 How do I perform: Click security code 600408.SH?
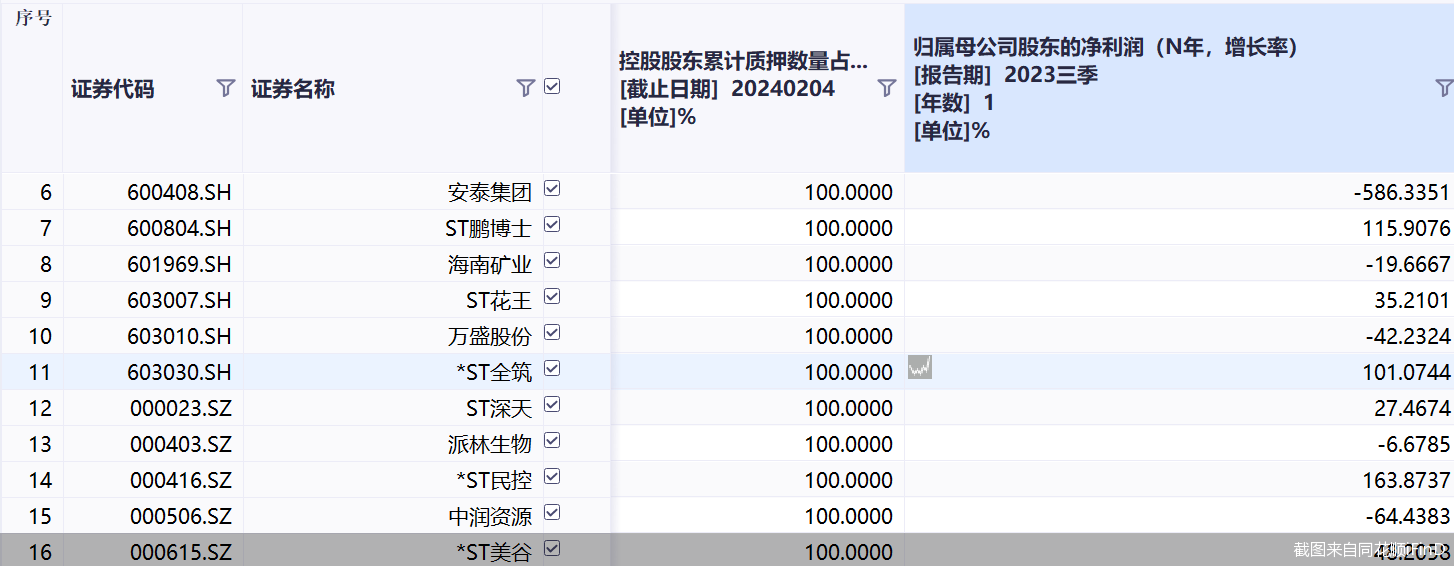[x=179, y=192]
